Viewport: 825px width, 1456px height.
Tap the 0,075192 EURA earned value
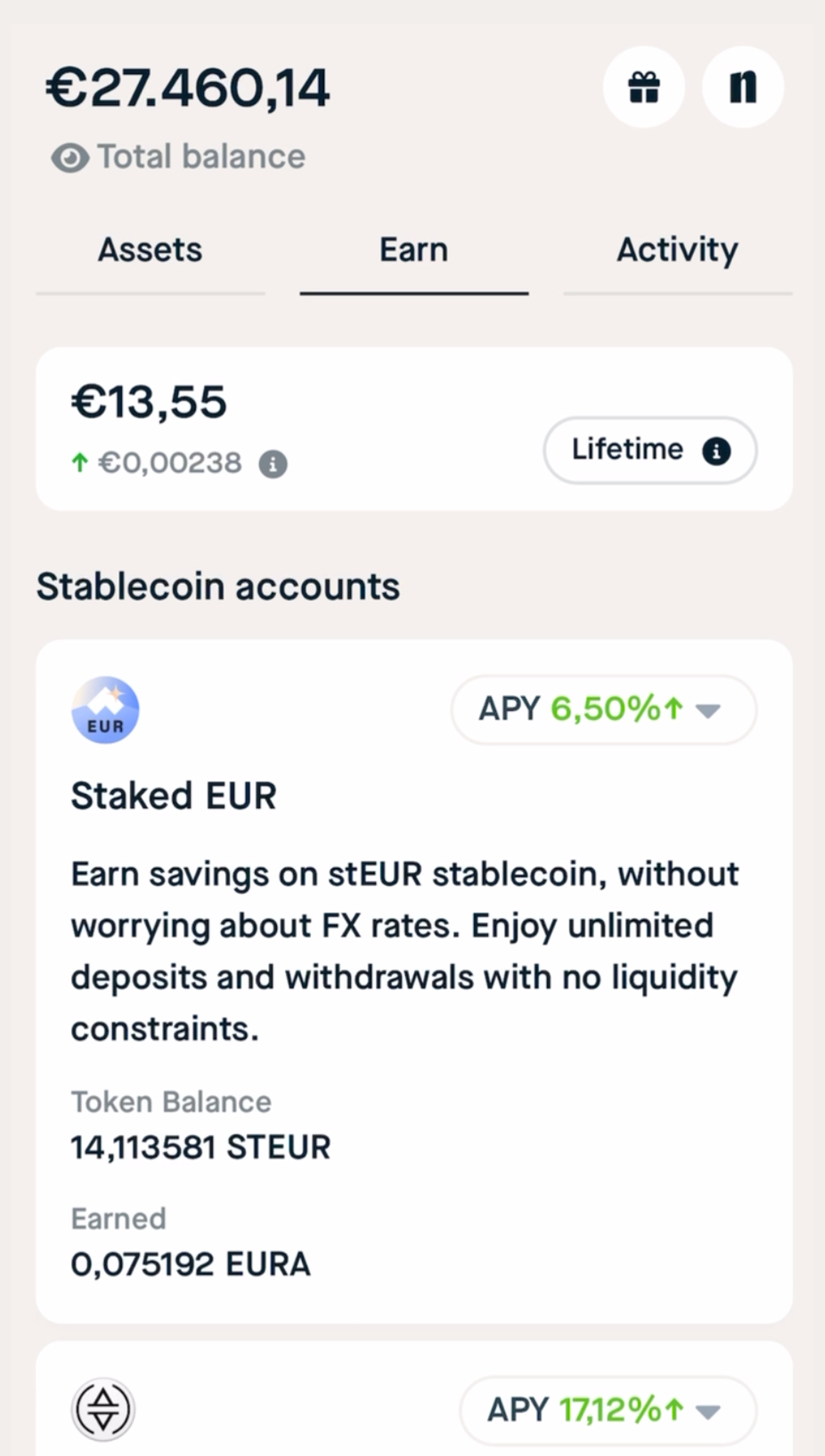point(191,1264)
